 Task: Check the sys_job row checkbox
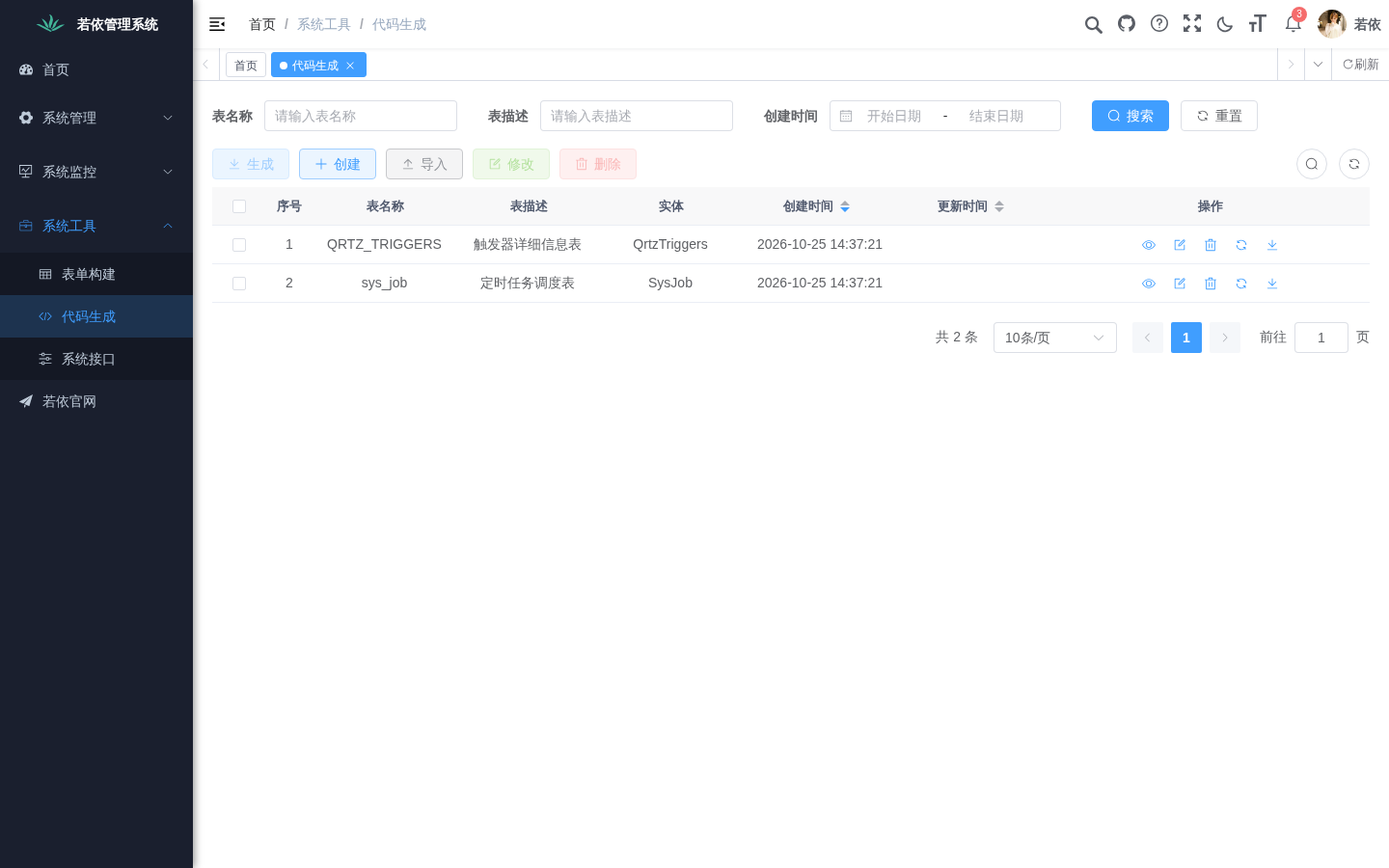pos(239,284)
